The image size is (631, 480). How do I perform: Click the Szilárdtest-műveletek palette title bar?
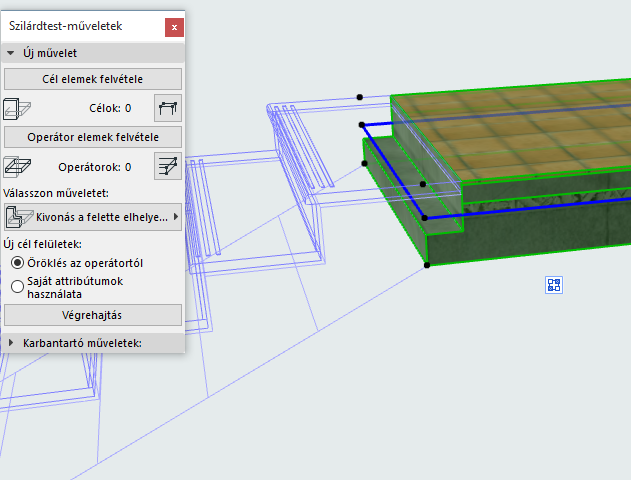[80, 28]
